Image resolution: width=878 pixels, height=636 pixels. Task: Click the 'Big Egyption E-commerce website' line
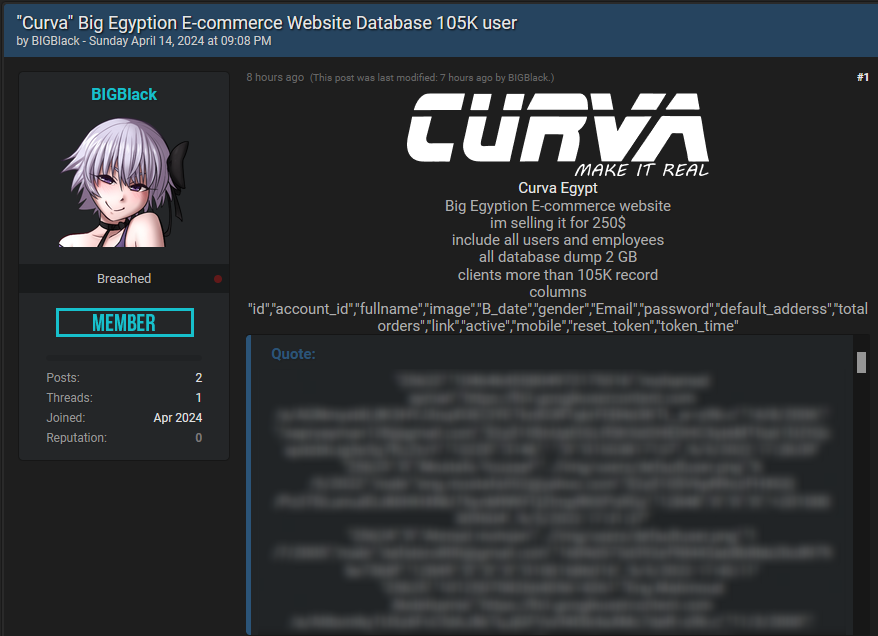pos(558,206)
